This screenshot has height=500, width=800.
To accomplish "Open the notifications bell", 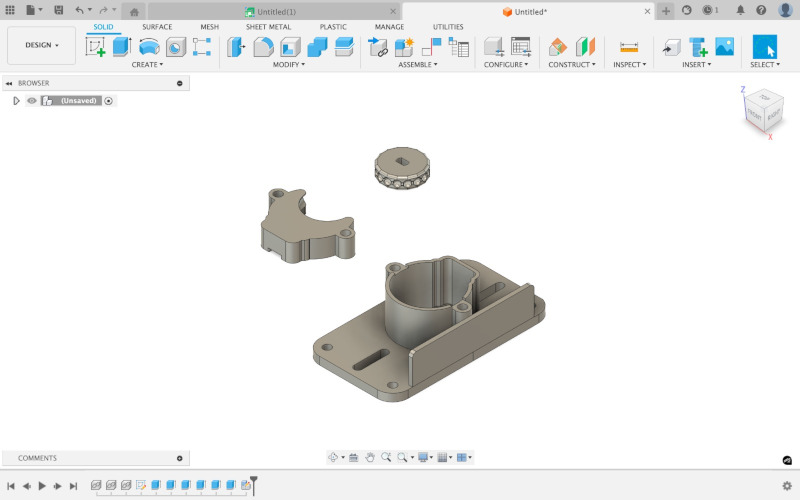I will tap(740, 10).
